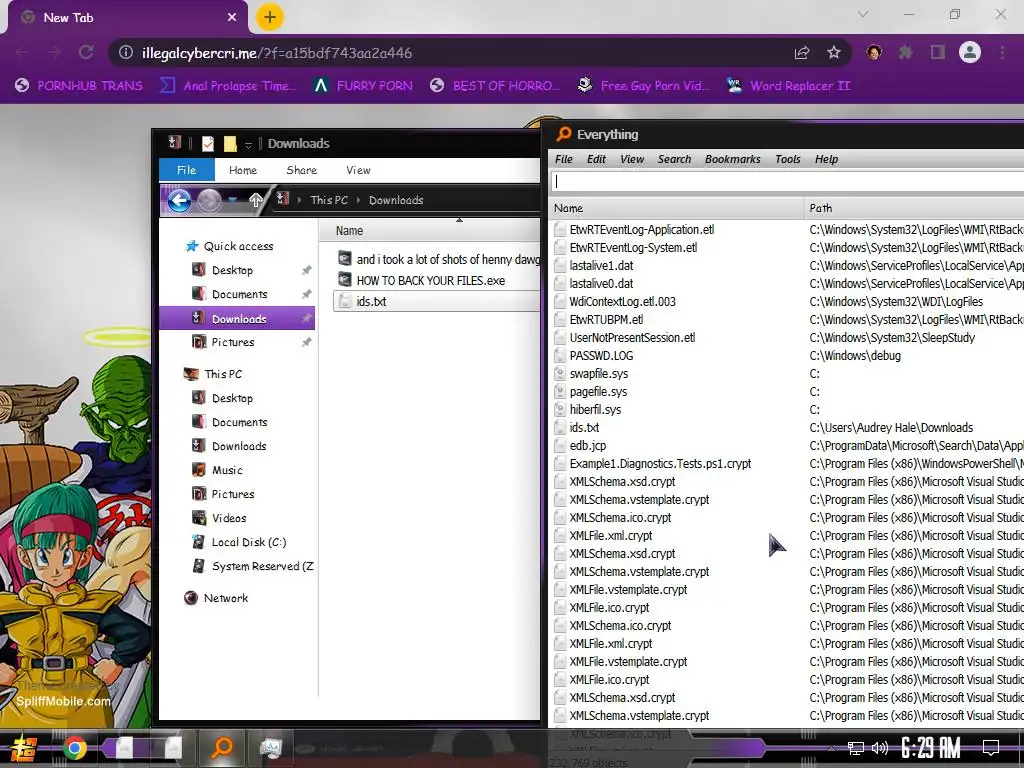Select Network in navigation pane
Image resolution: width=1024 pixels, height=768 pixels.
click(225, 598)
